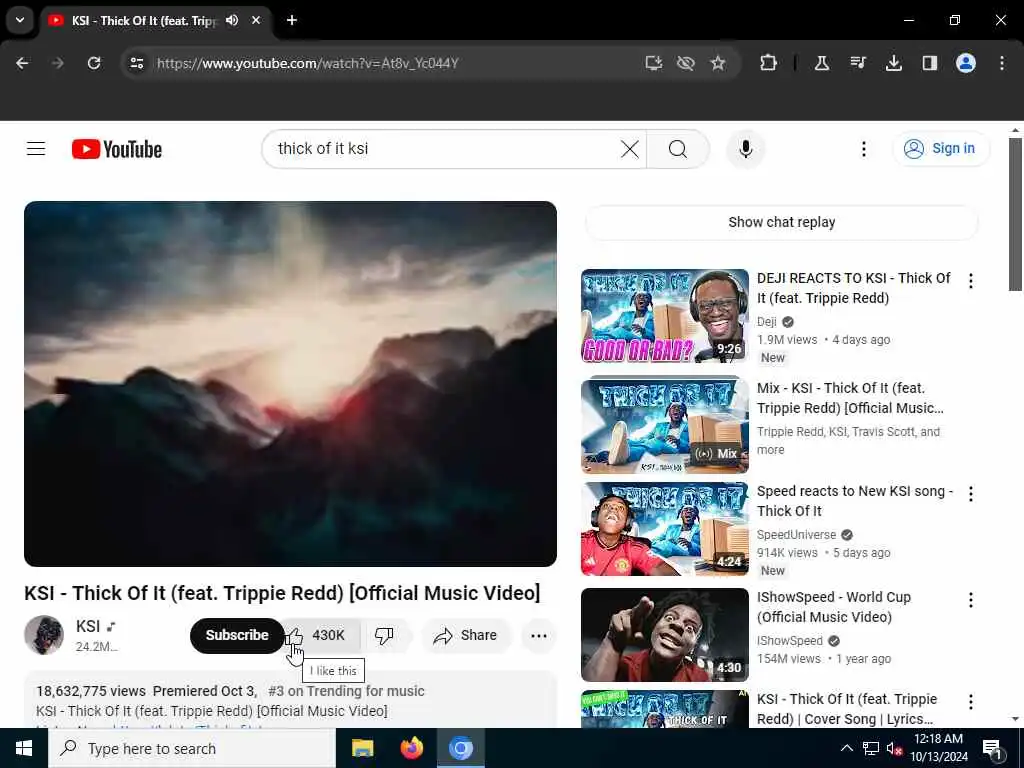The height and width of the screenshot is (768, 1024).
Task: Expand the video description box
Action: pos(290,700)
